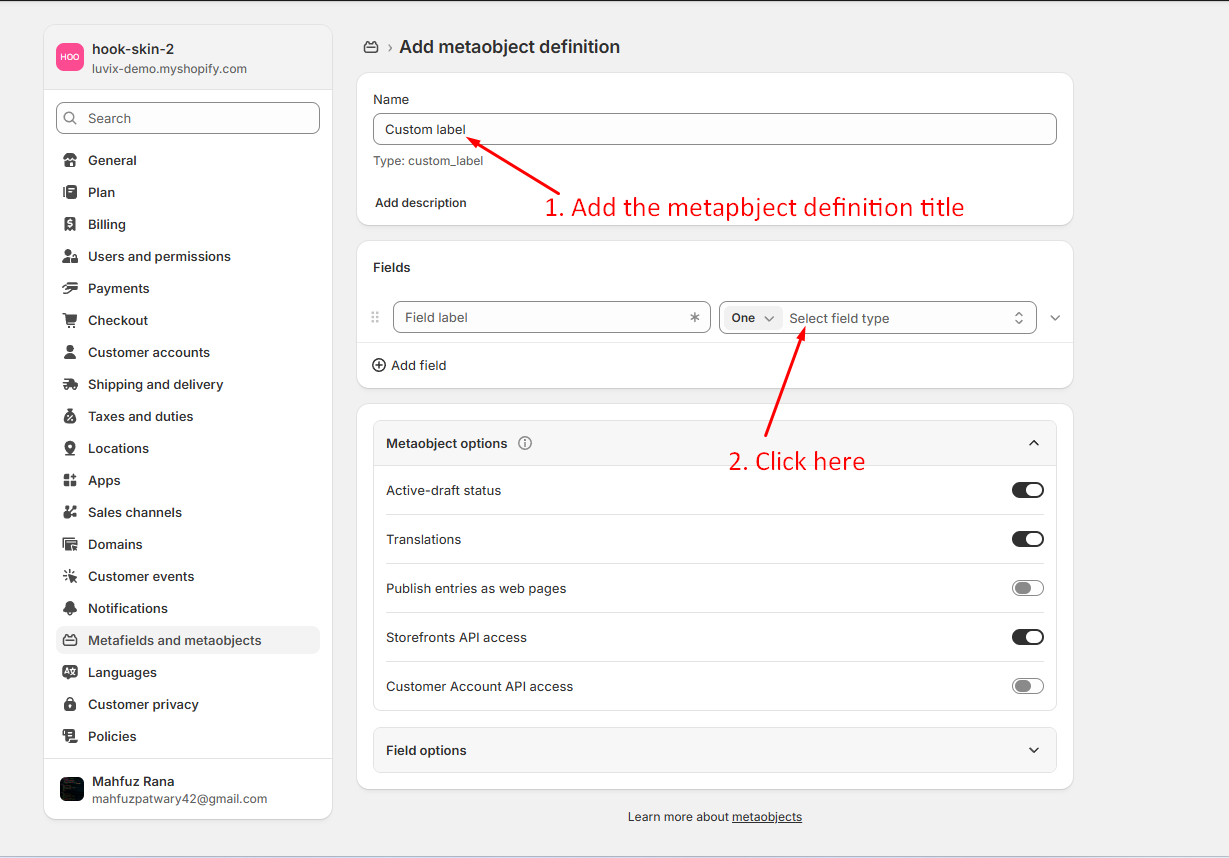Click the Shipping and delivery truck icon
Image resolution: width=1229 pixels, height=858 pixels.
tap(70, 384)
